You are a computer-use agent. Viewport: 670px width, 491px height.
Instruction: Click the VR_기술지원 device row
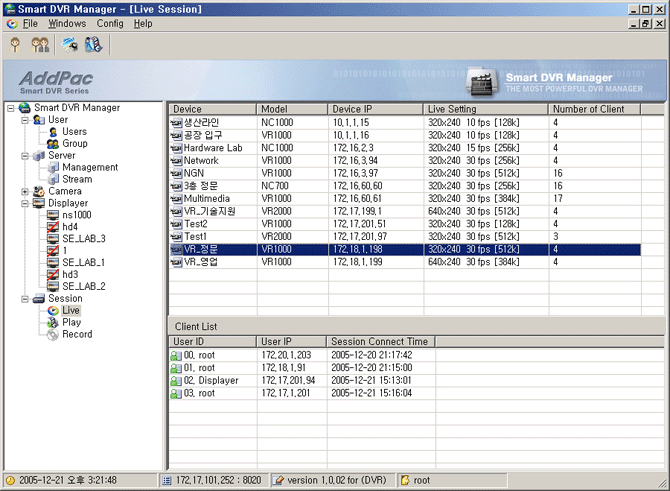coord(405,212)
